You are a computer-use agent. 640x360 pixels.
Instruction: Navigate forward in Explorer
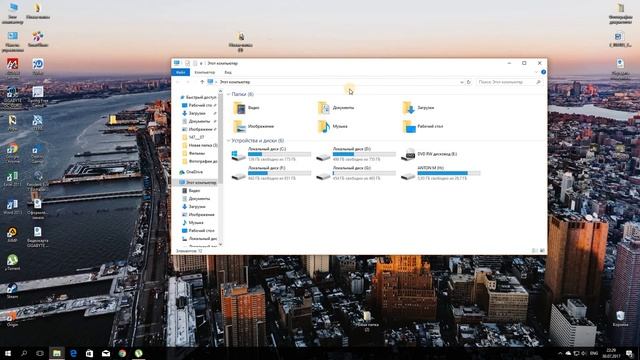(x=188, y=82)
